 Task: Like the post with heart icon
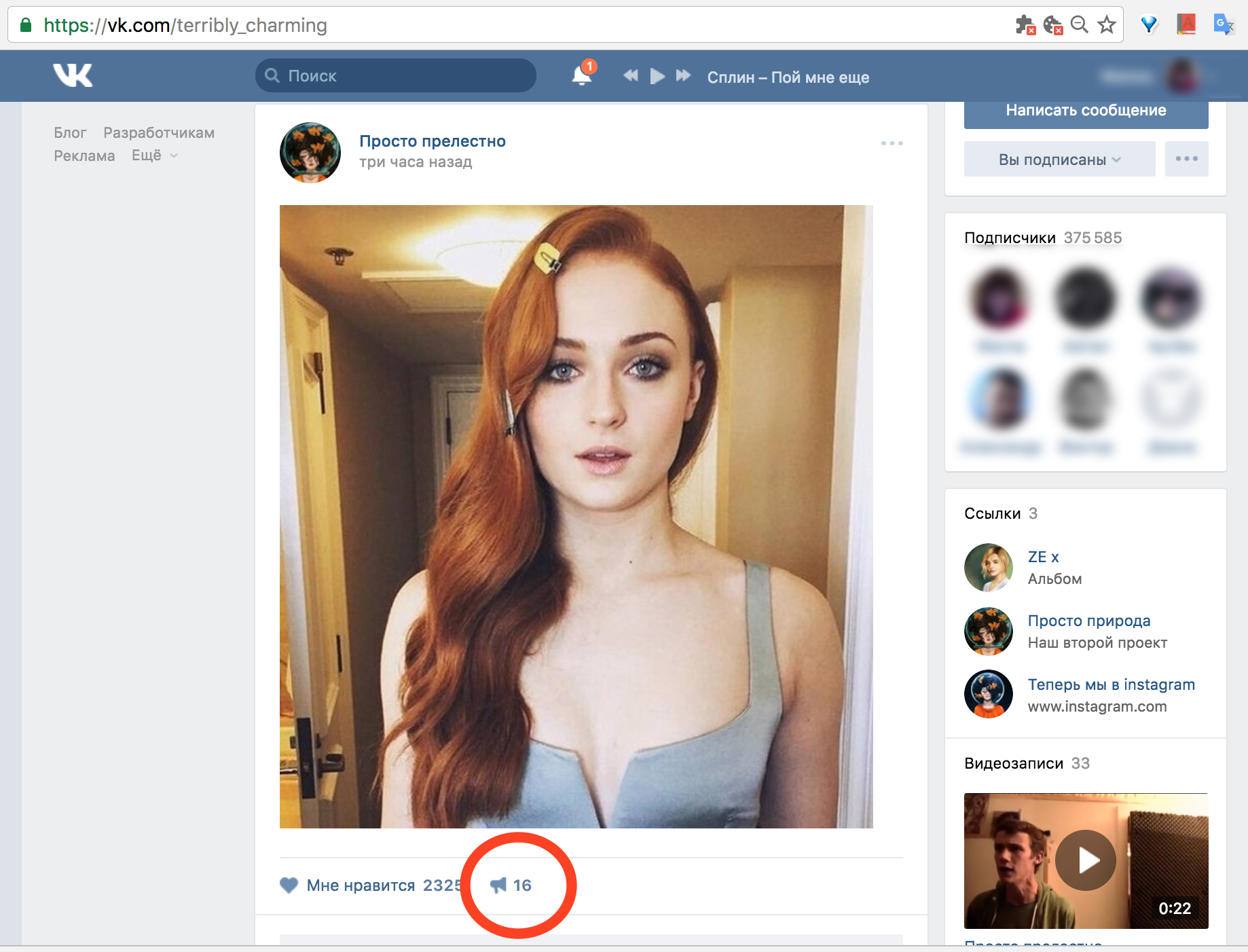tap(289, 885)
